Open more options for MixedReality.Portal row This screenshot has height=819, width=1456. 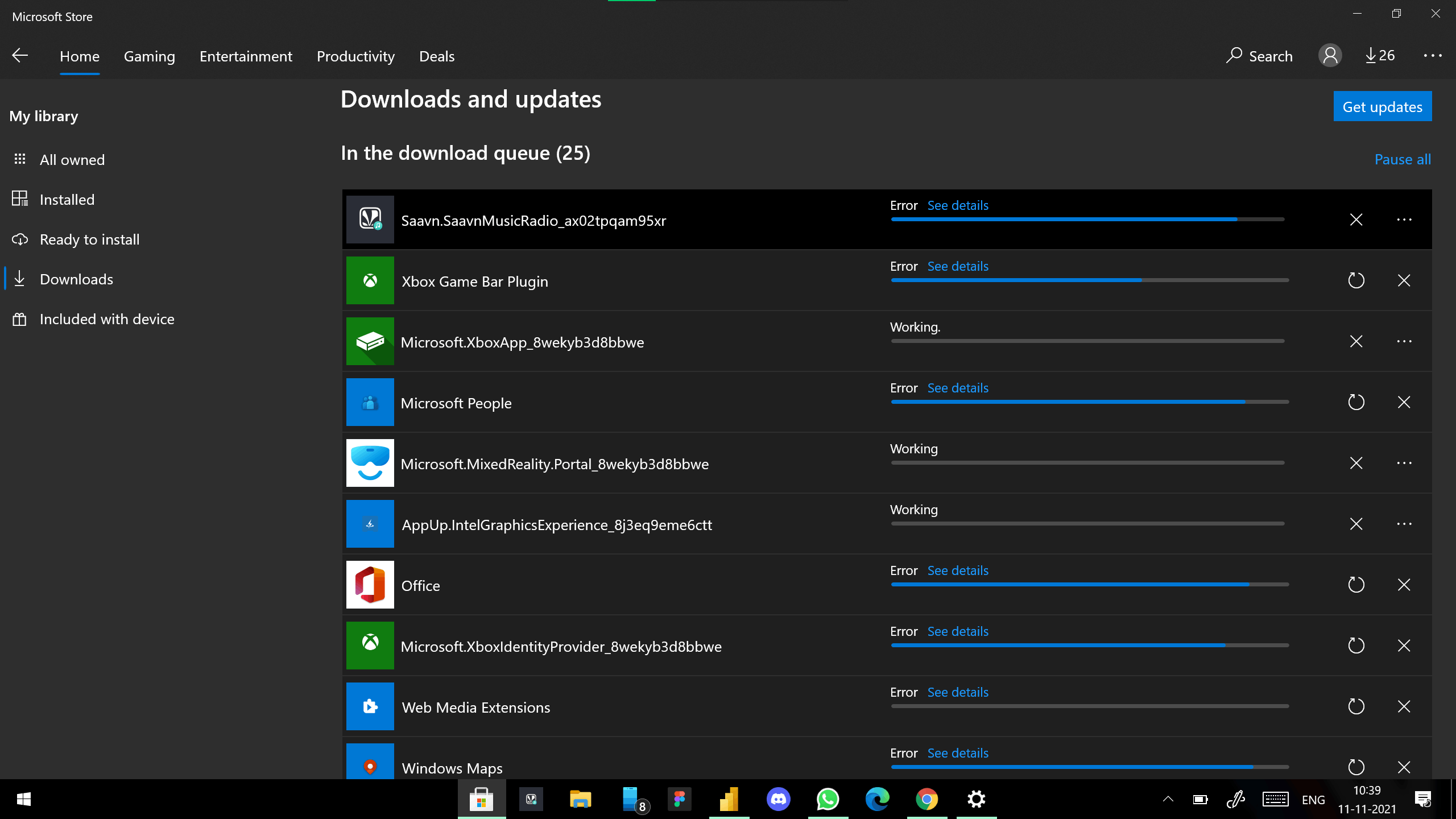[x=1404, y=463]
